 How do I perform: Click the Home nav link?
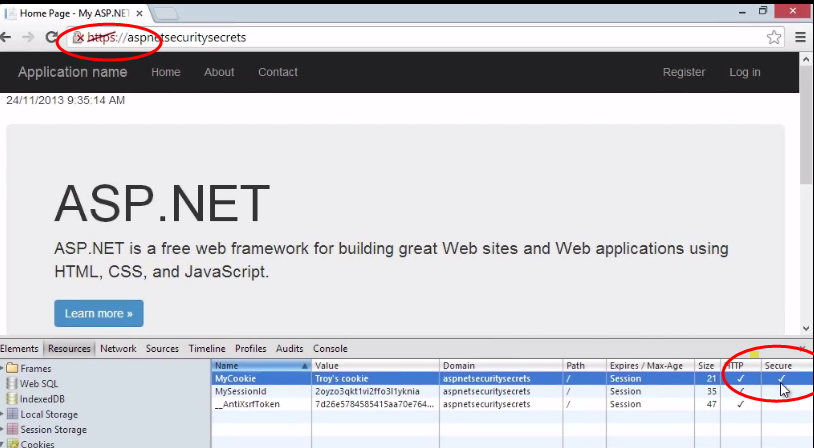click(166, 72)
